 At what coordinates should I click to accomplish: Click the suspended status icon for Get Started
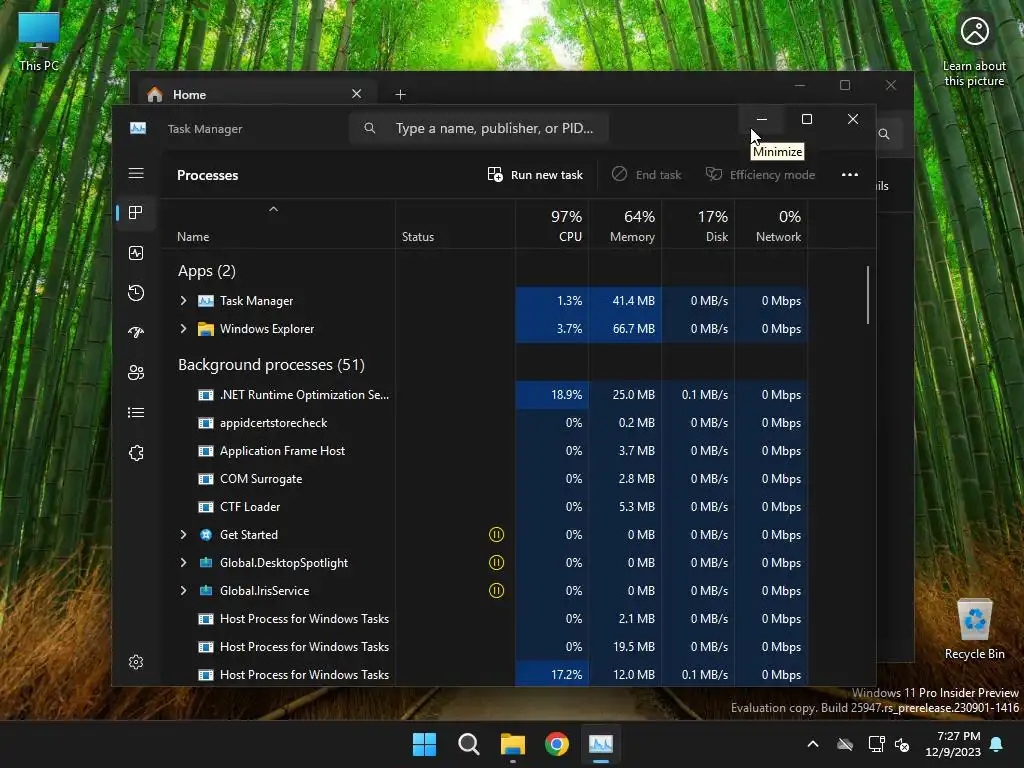[496, 534]
